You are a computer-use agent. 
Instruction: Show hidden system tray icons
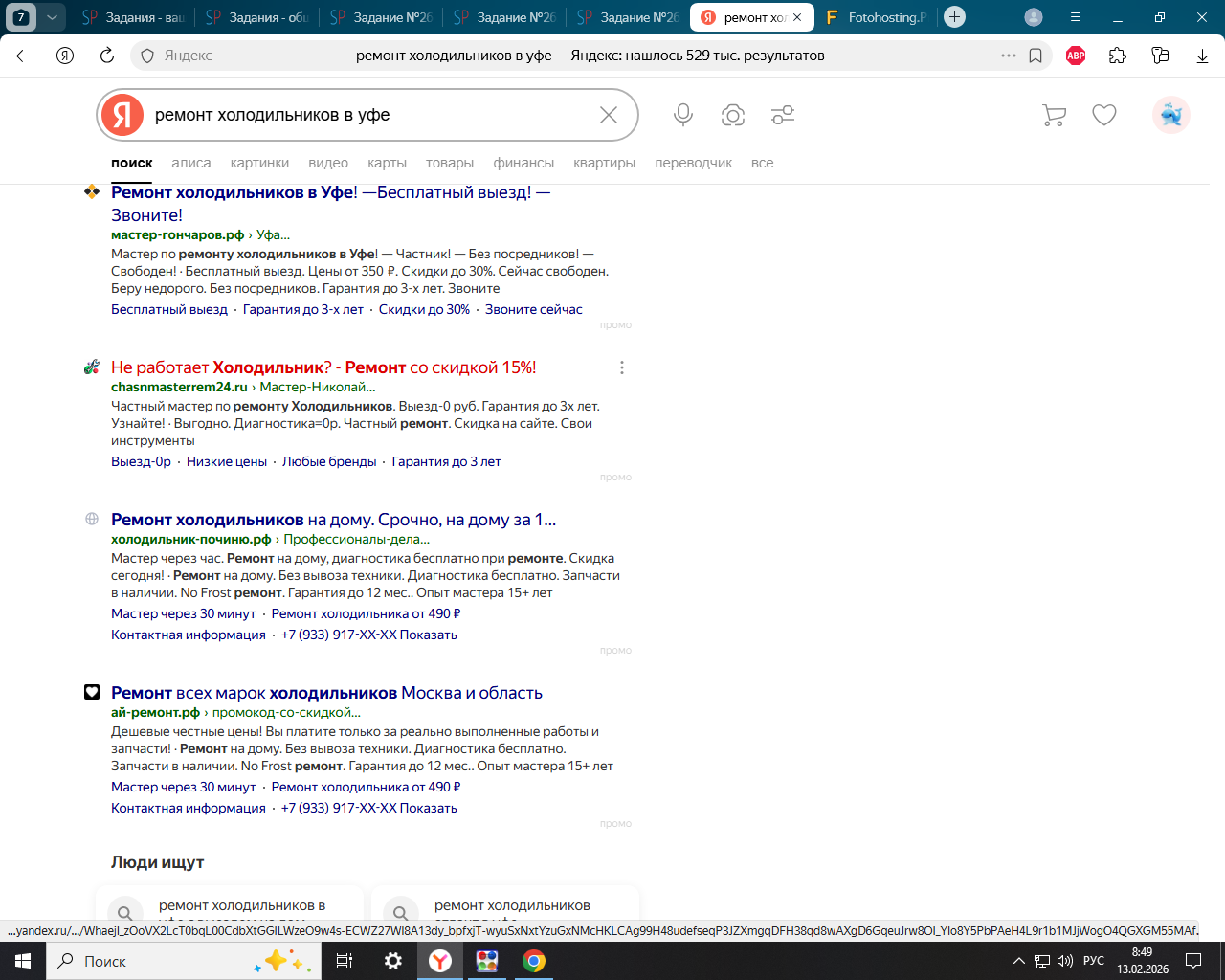click(x=1019, y=961)
